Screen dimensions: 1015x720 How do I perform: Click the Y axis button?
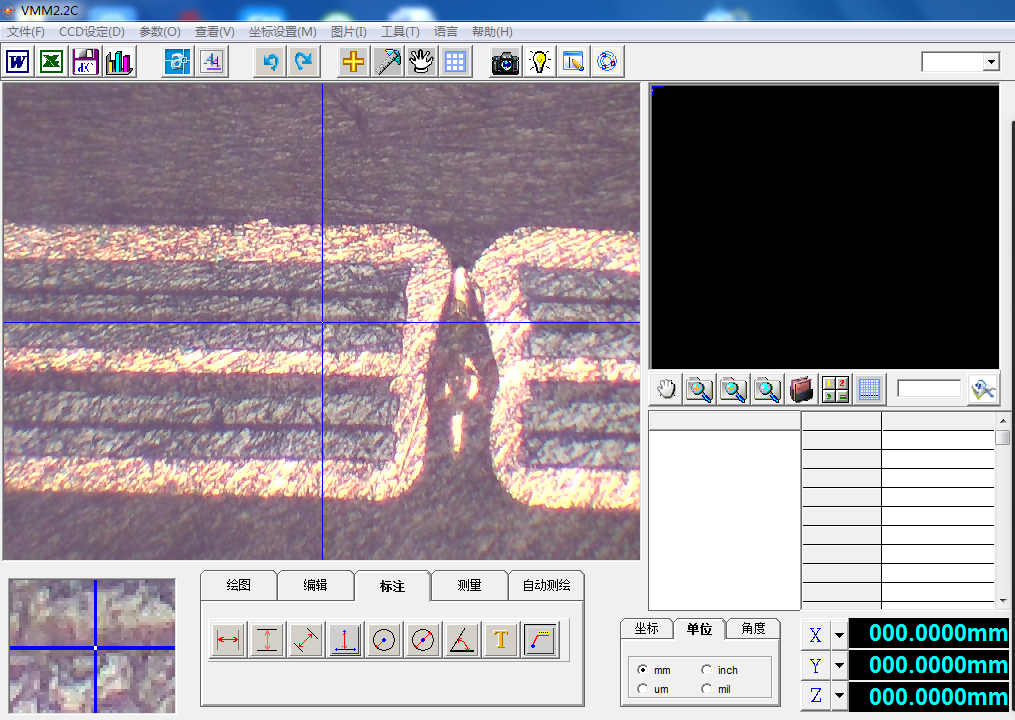tap(815, 665)
